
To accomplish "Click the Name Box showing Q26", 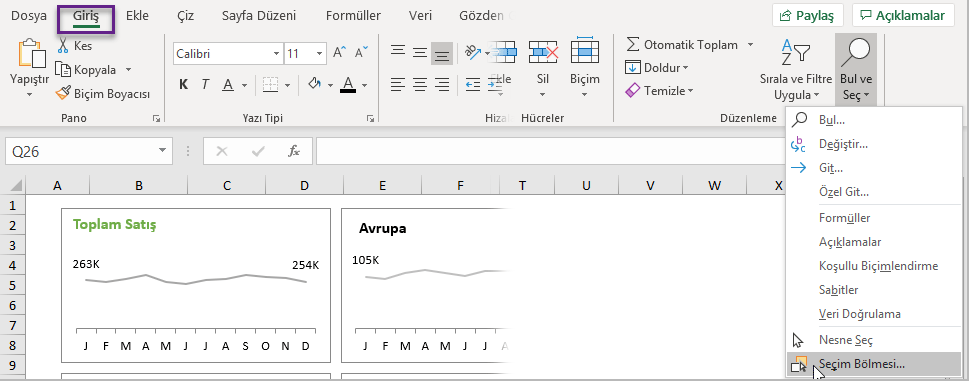I will coord(88,151).
